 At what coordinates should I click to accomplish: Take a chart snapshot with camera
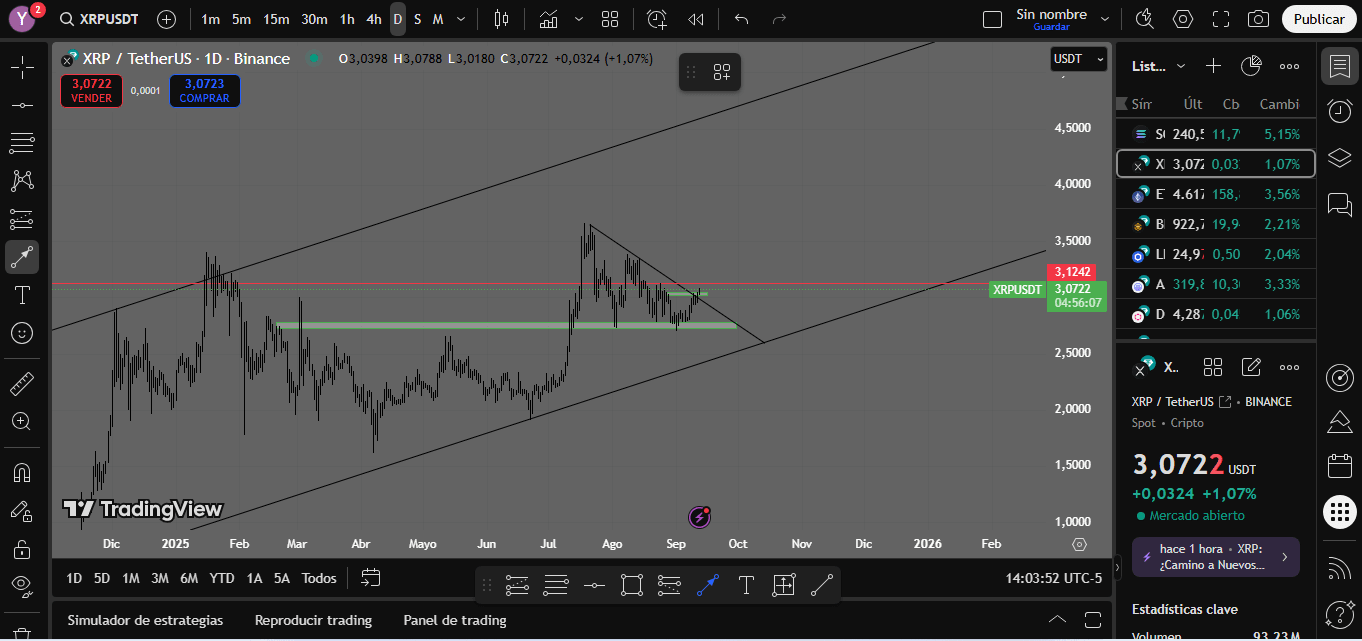(x=1259, y=19)
